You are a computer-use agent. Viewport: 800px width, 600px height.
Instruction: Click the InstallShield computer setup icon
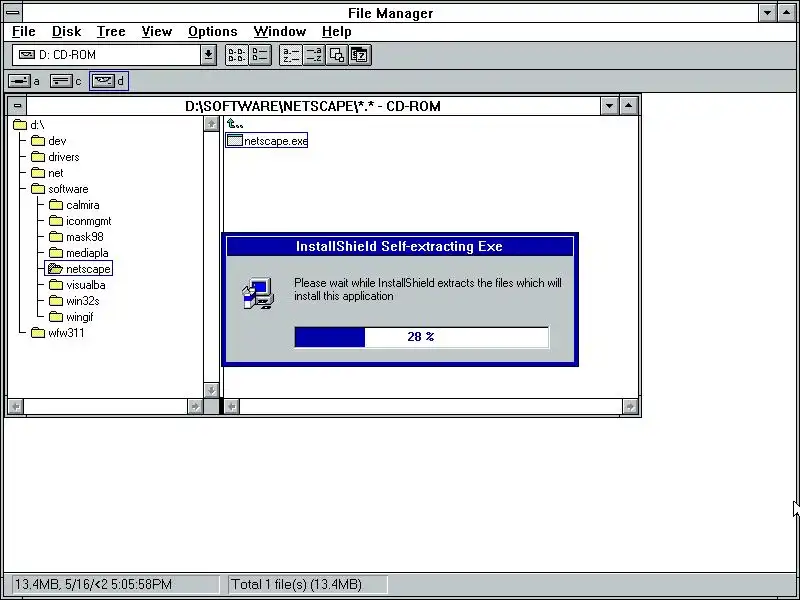coord(258,293)
